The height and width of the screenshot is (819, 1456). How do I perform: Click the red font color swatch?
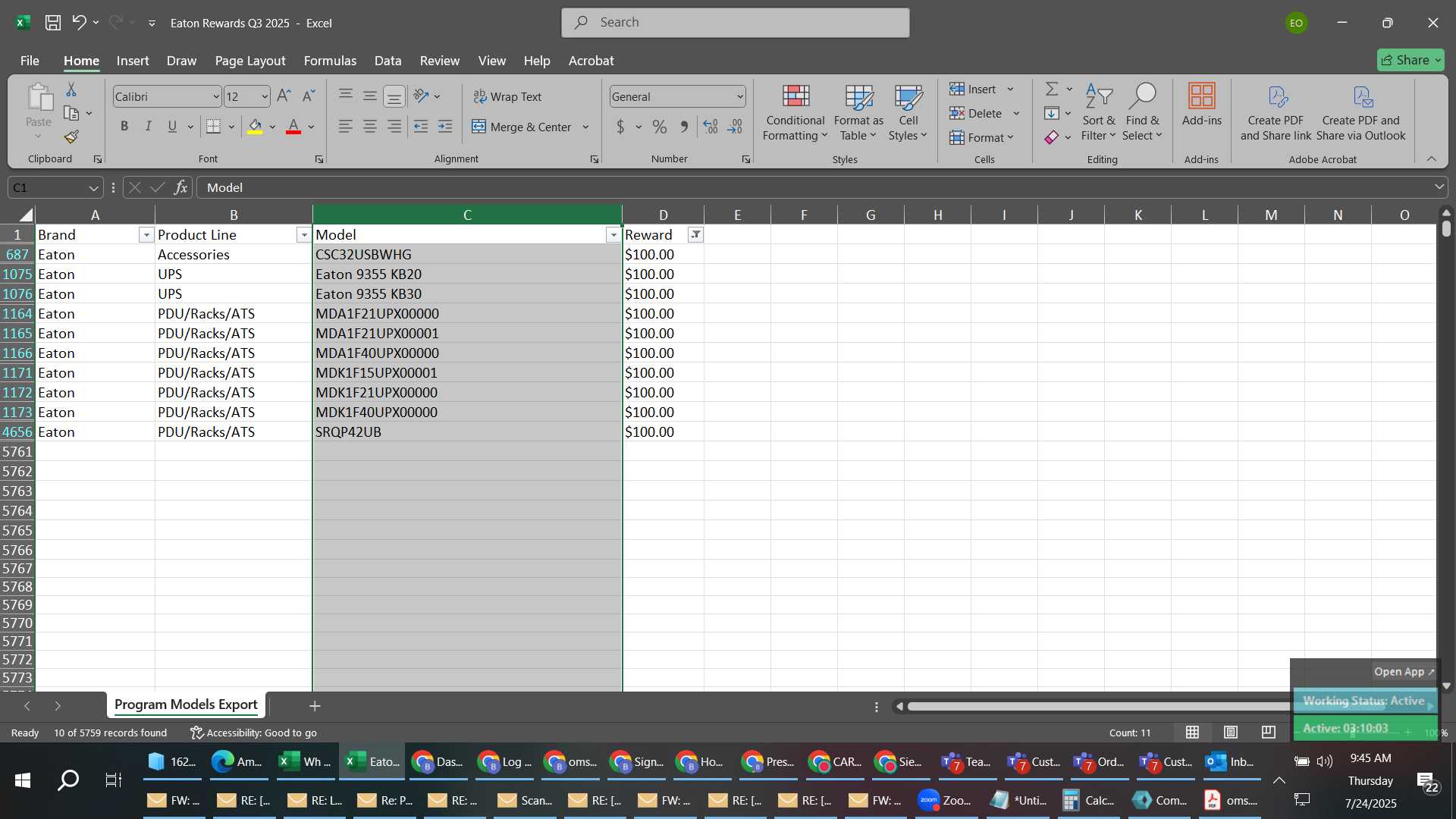(293, 127)
